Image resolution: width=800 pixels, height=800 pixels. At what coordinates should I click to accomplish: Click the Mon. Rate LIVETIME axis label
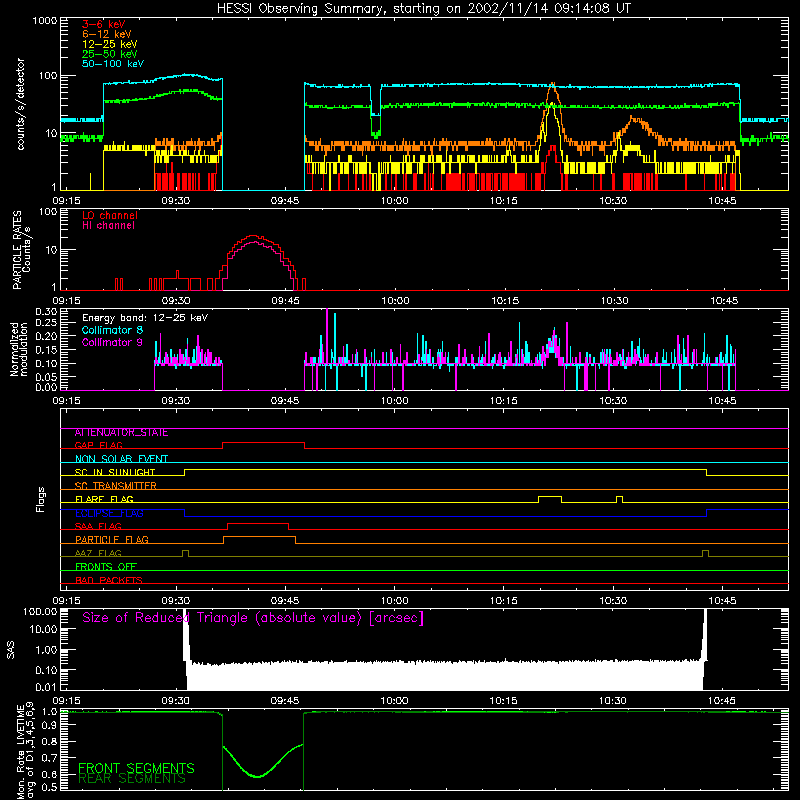[x=26, y=751]
